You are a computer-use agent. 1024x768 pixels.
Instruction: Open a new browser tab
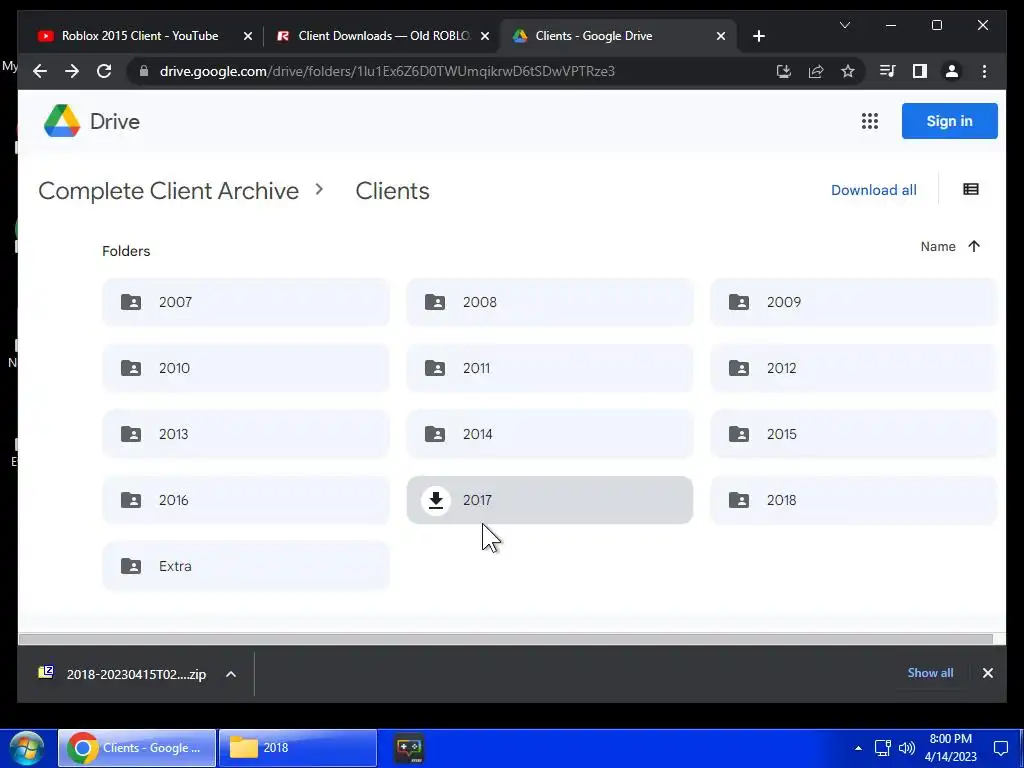pos(758,36)
